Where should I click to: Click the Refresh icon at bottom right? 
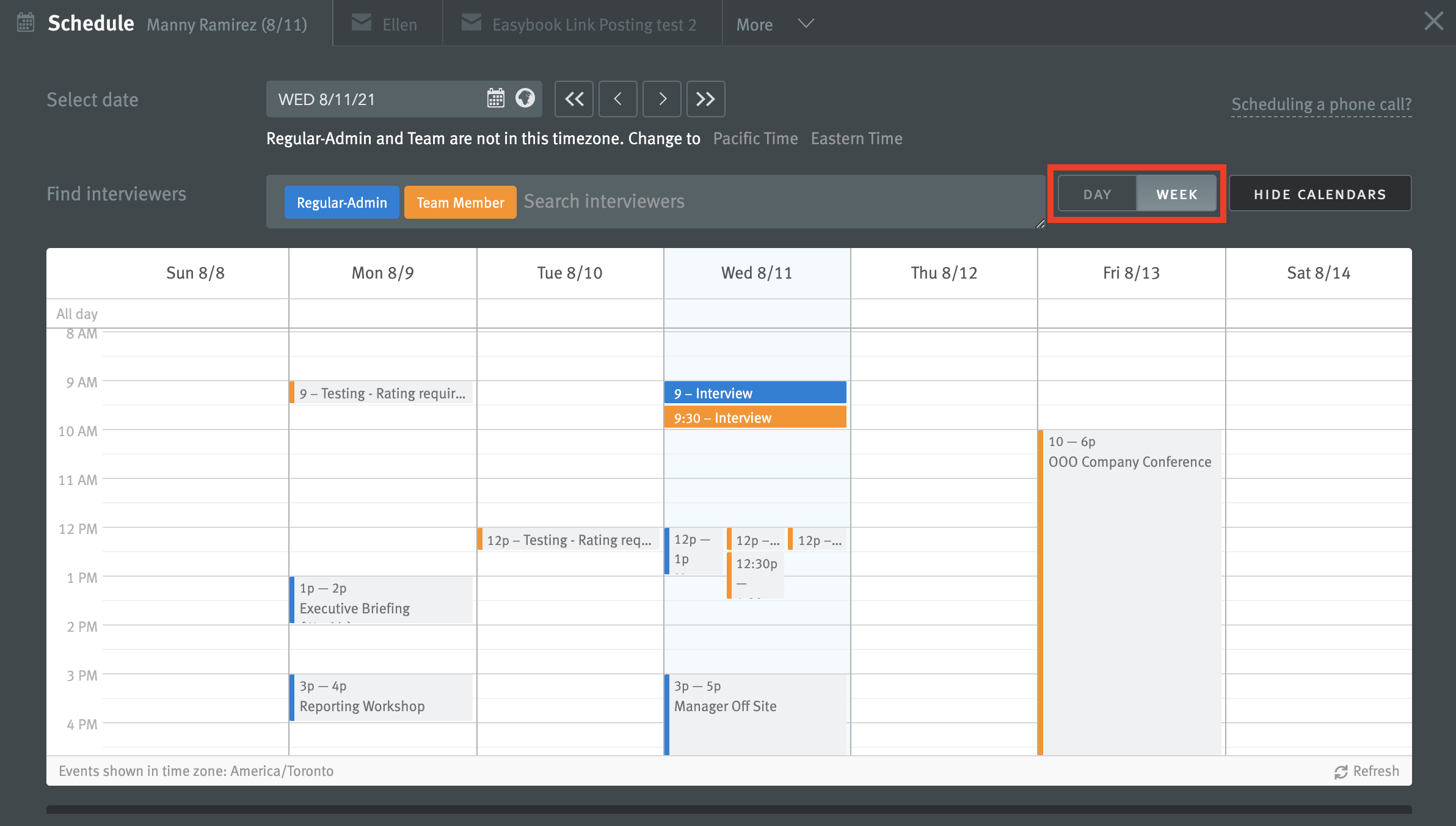point(1341,771)
